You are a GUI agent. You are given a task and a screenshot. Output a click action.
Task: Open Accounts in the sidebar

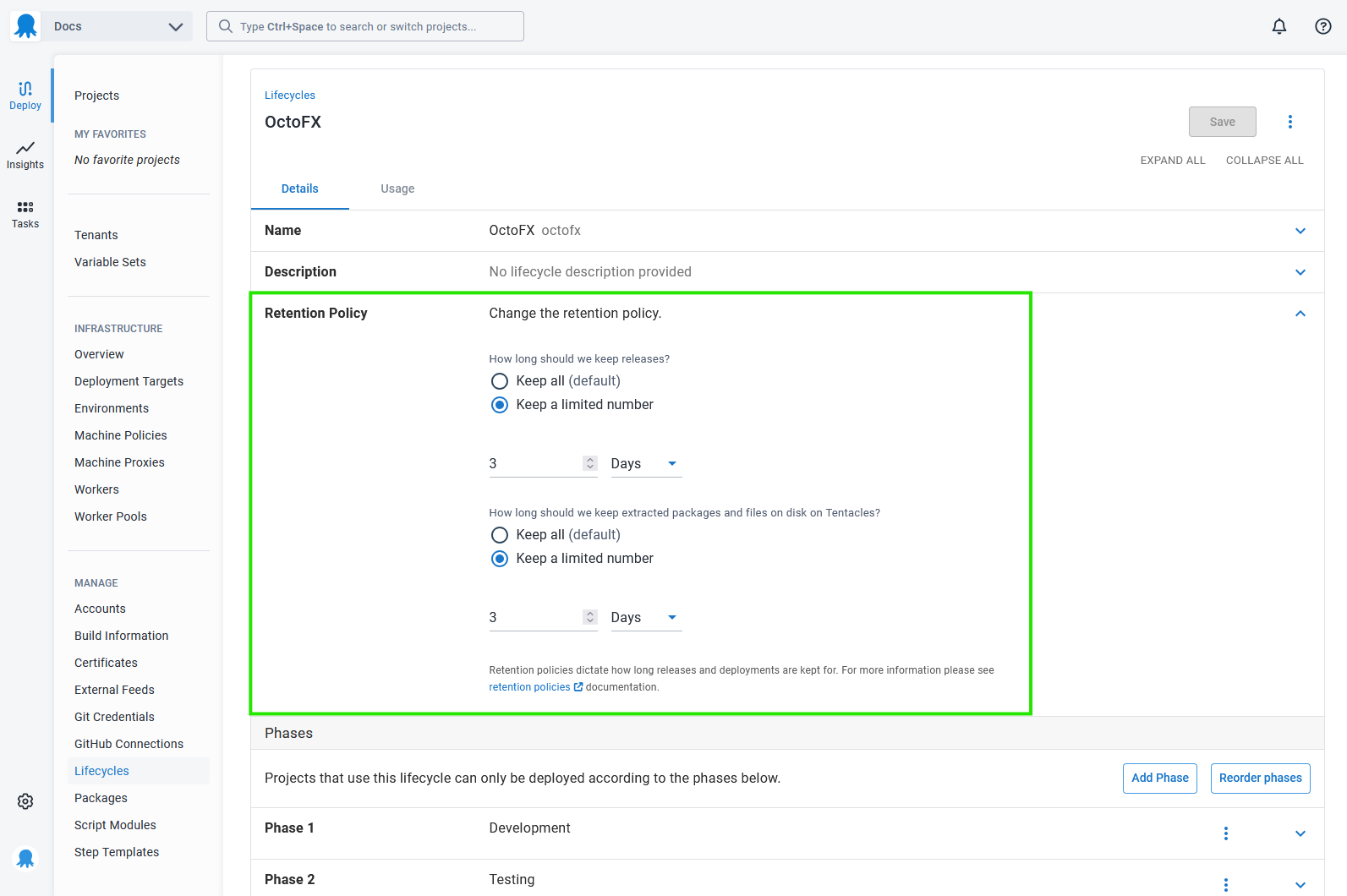click(x=100, y=609)
